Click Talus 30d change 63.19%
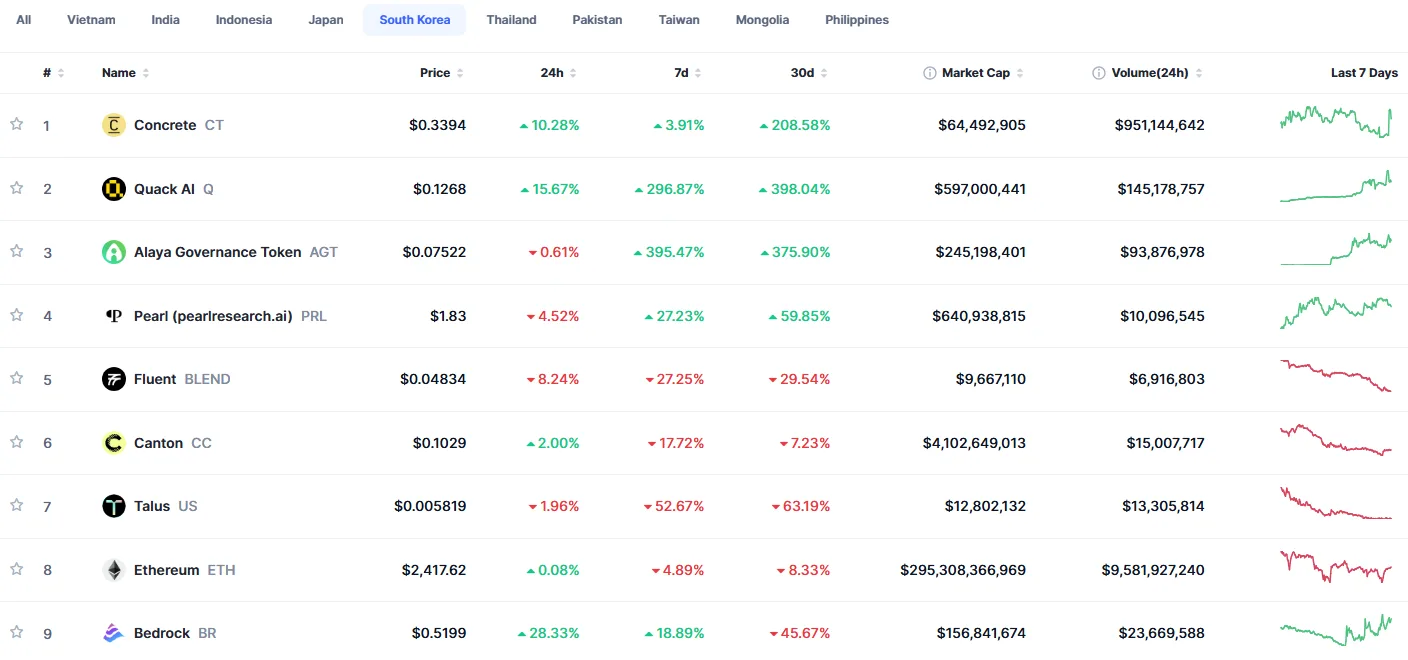Screen dimensions: 1408x660 [x=801, y=506]
